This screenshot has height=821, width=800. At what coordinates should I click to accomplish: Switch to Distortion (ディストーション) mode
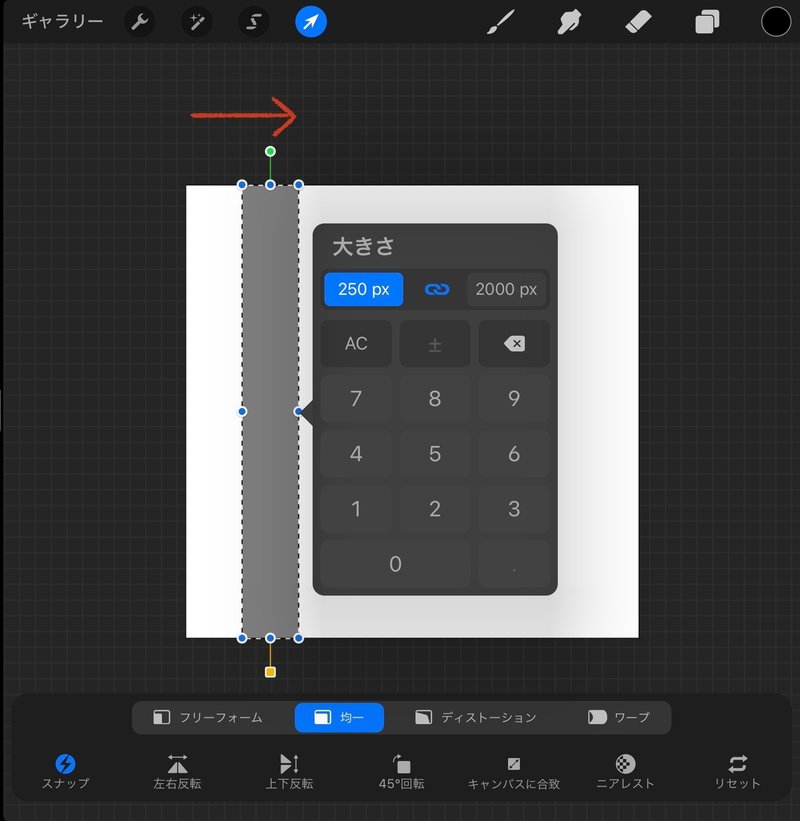point(476,717)
